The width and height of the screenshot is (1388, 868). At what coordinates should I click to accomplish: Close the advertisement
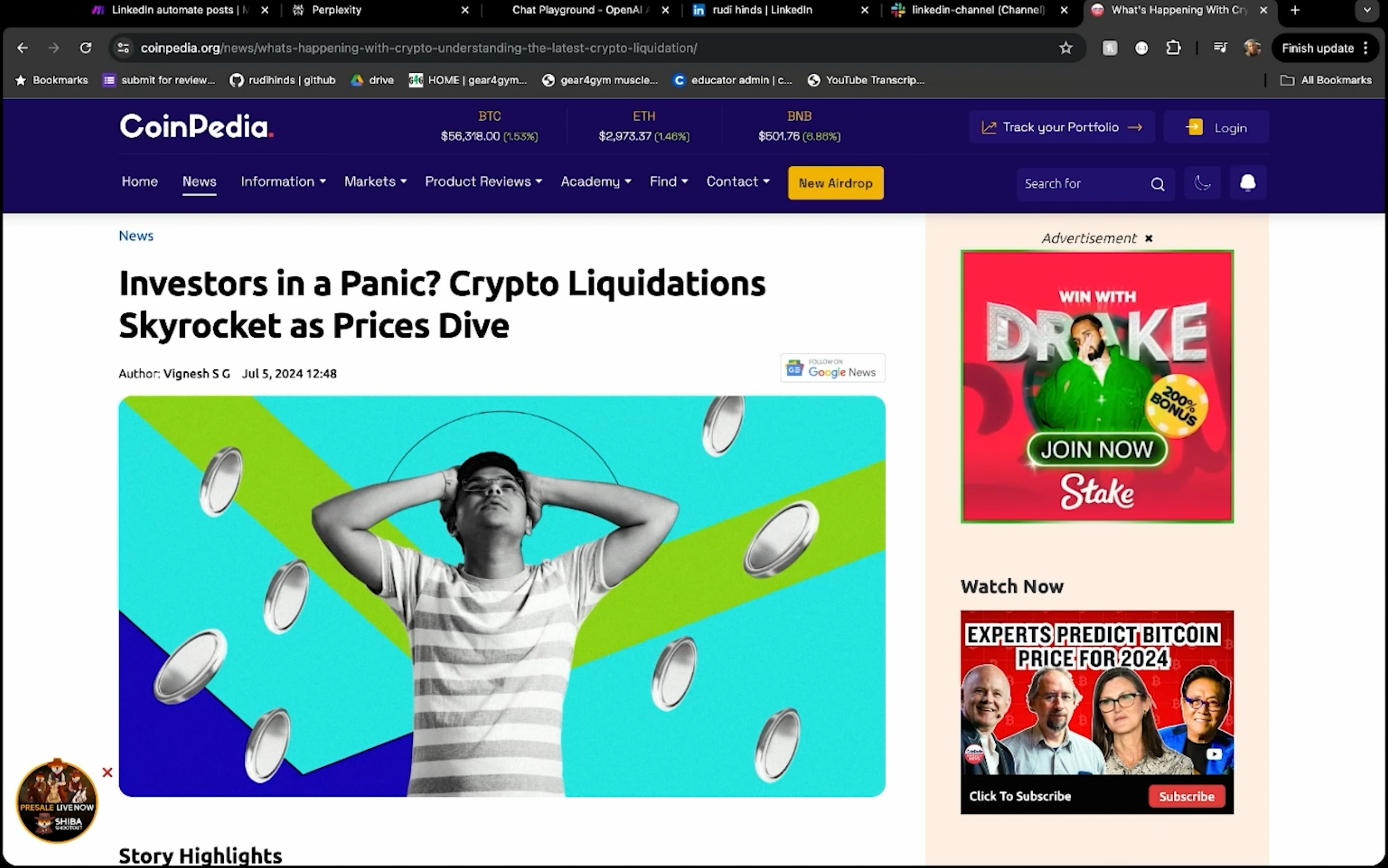click(x=1149, y=238)
